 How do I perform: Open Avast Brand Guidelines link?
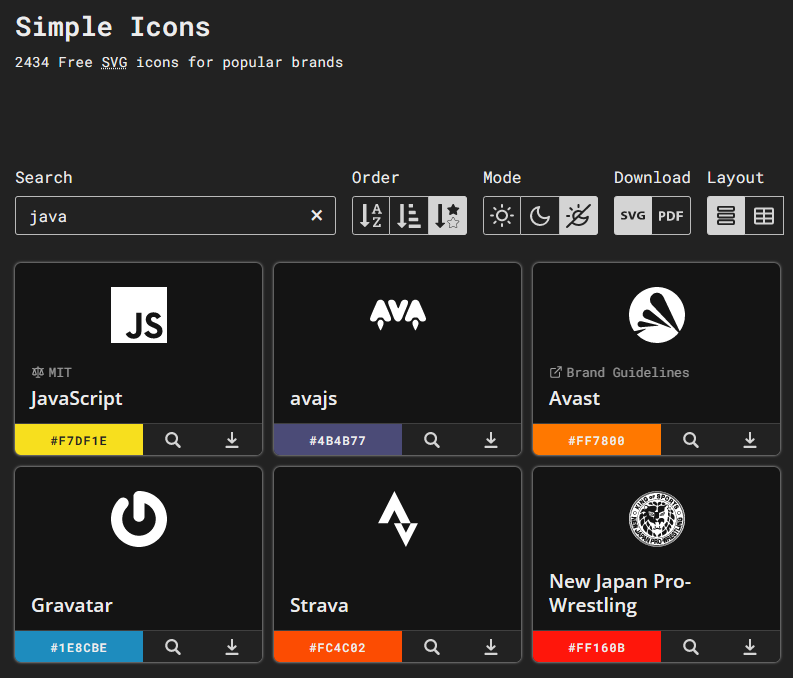click(619, 373)
